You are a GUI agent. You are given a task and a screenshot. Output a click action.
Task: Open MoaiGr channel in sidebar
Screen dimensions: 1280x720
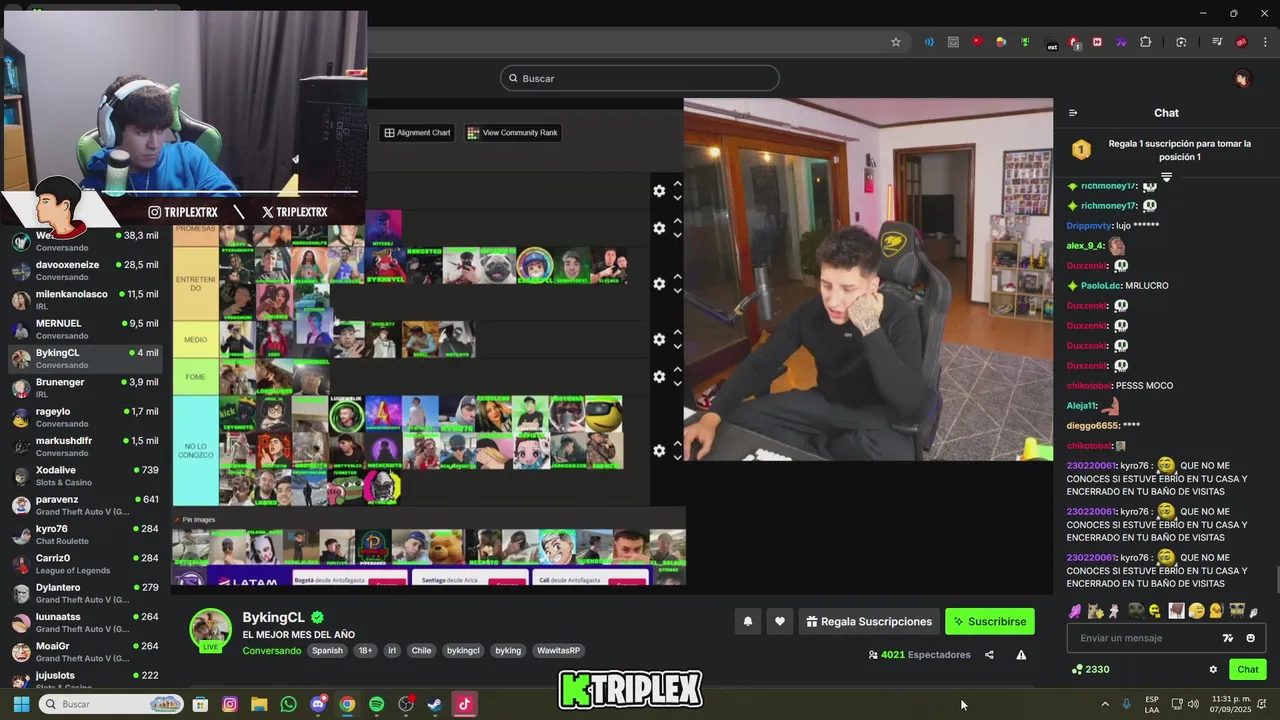click(85, 652)
